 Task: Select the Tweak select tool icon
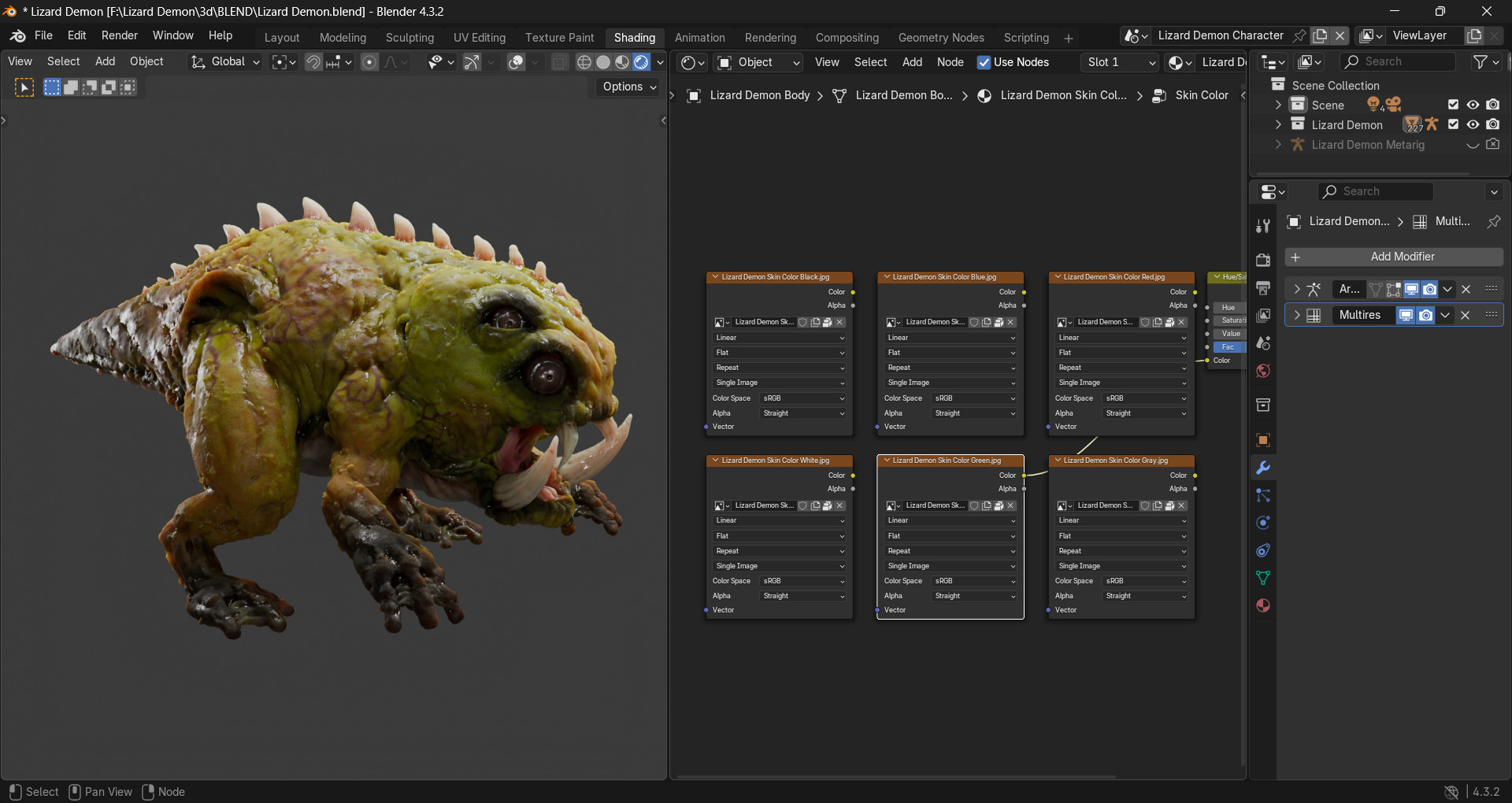click(24, 87)
